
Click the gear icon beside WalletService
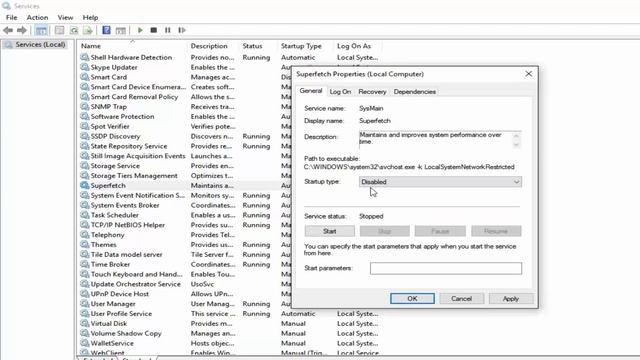(x=84, y=343)
